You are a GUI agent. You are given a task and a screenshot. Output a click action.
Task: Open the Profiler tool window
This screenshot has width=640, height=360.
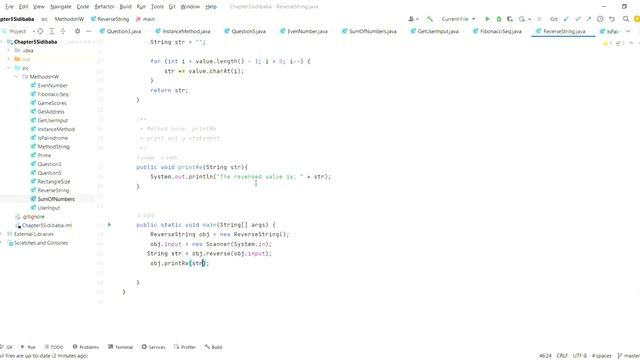click(x=185, y=347)
